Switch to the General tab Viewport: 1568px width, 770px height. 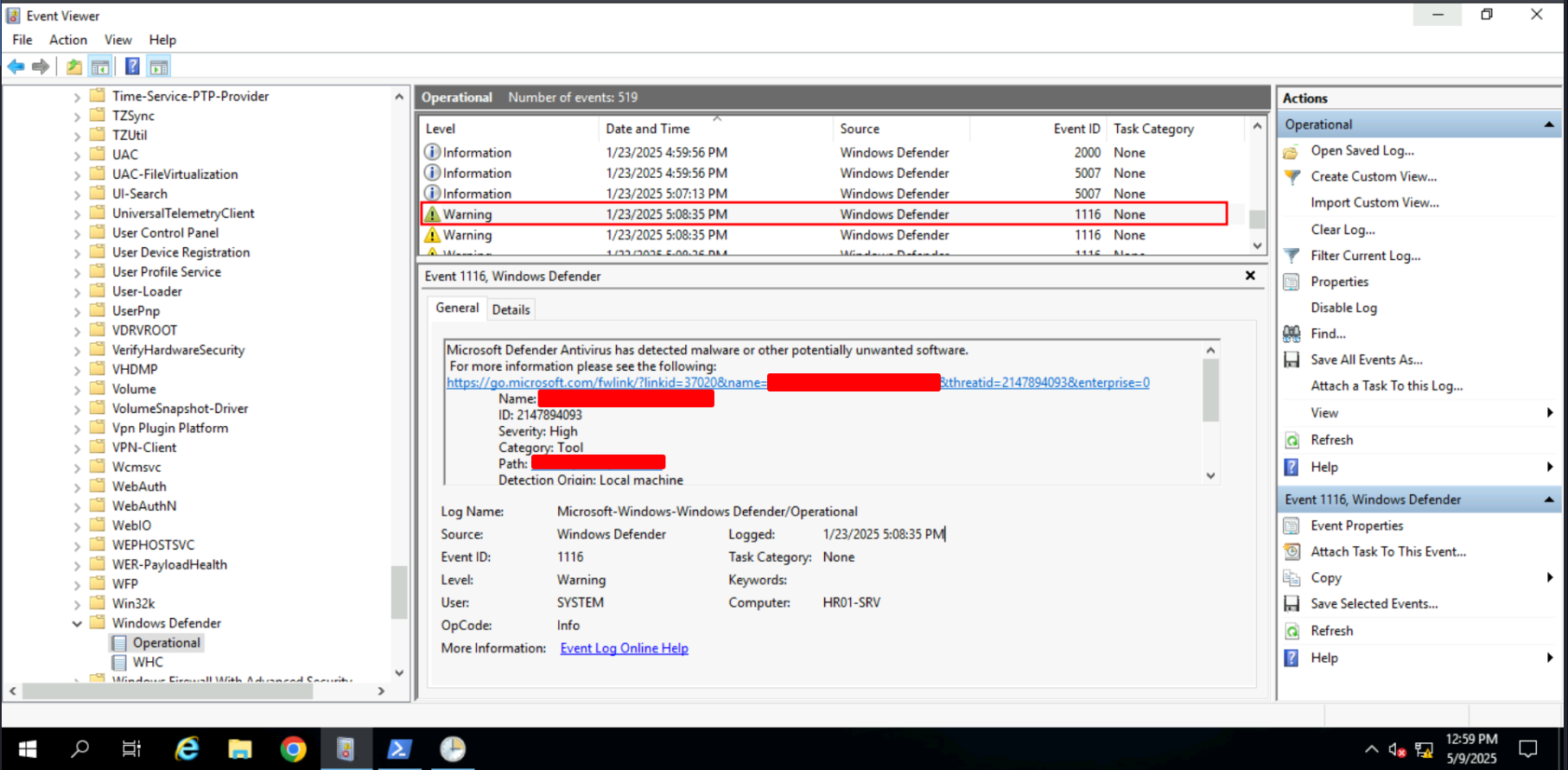click(x=457, y=308)
